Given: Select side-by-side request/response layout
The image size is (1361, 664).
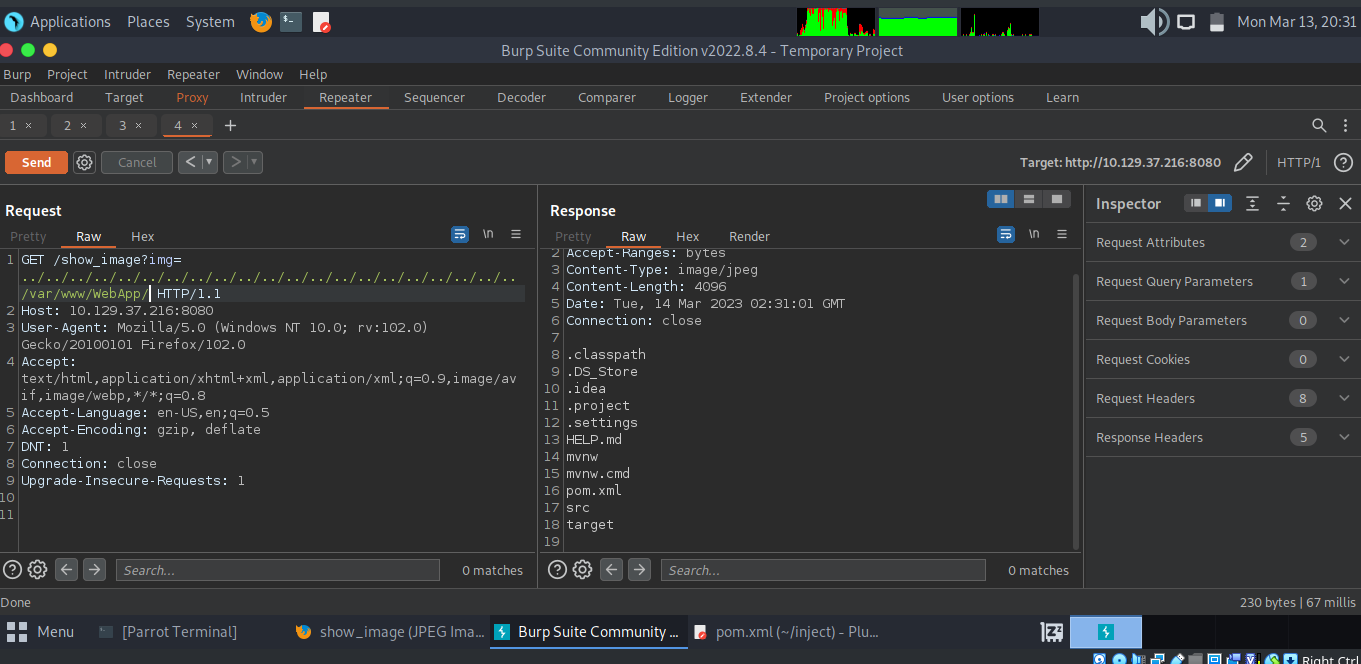Looking at the screenshot, I should click(x=1001, y=199).
